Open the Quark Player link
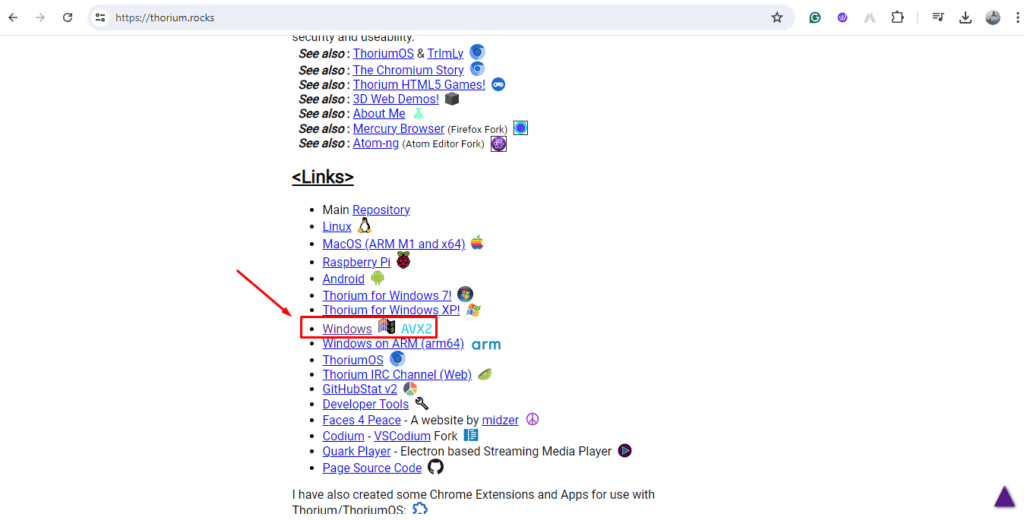1024x520 pixels. (357, 451)
